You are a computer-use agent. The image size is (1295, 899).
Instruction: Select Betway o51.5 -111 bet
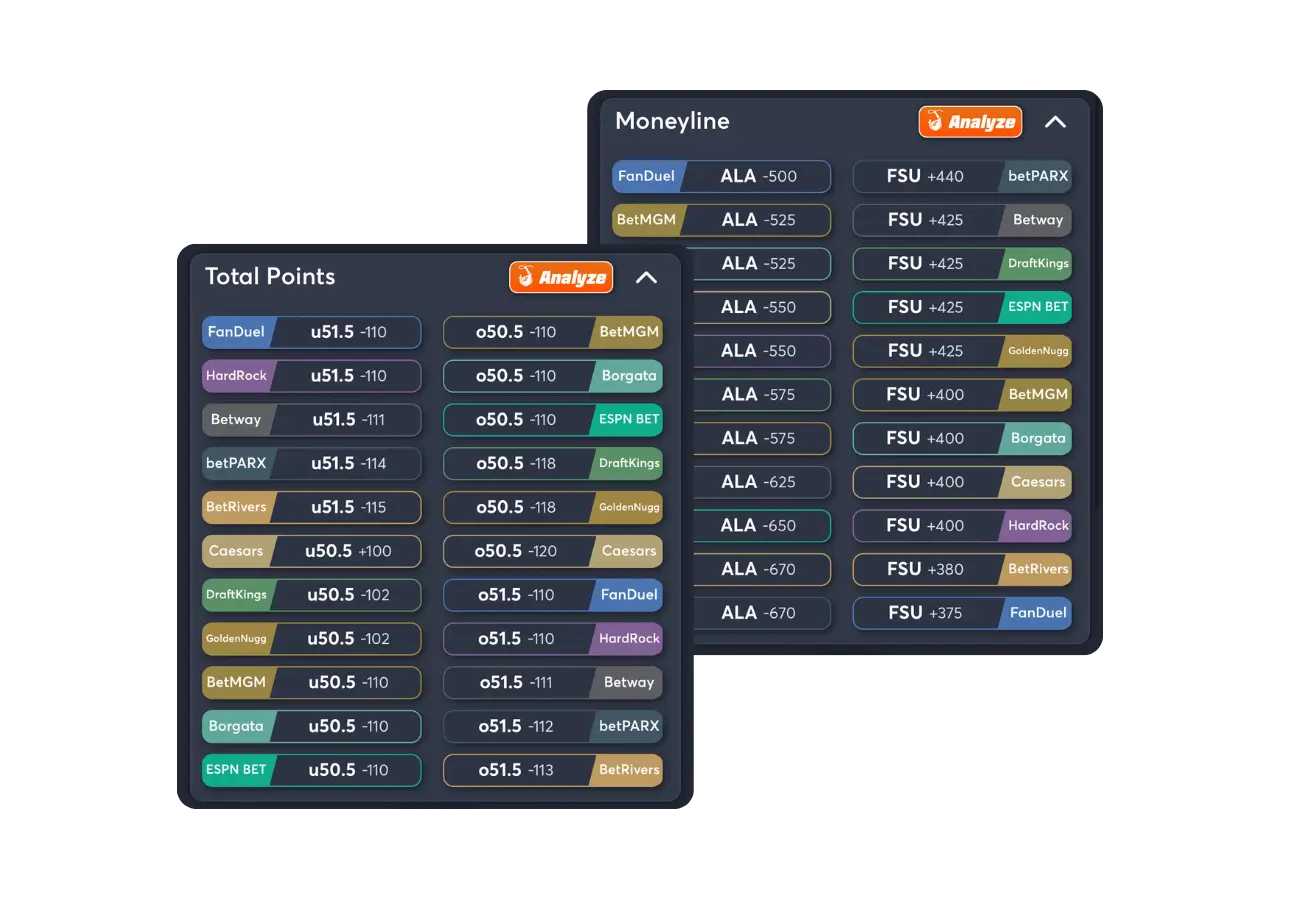[x=553, y=682]
